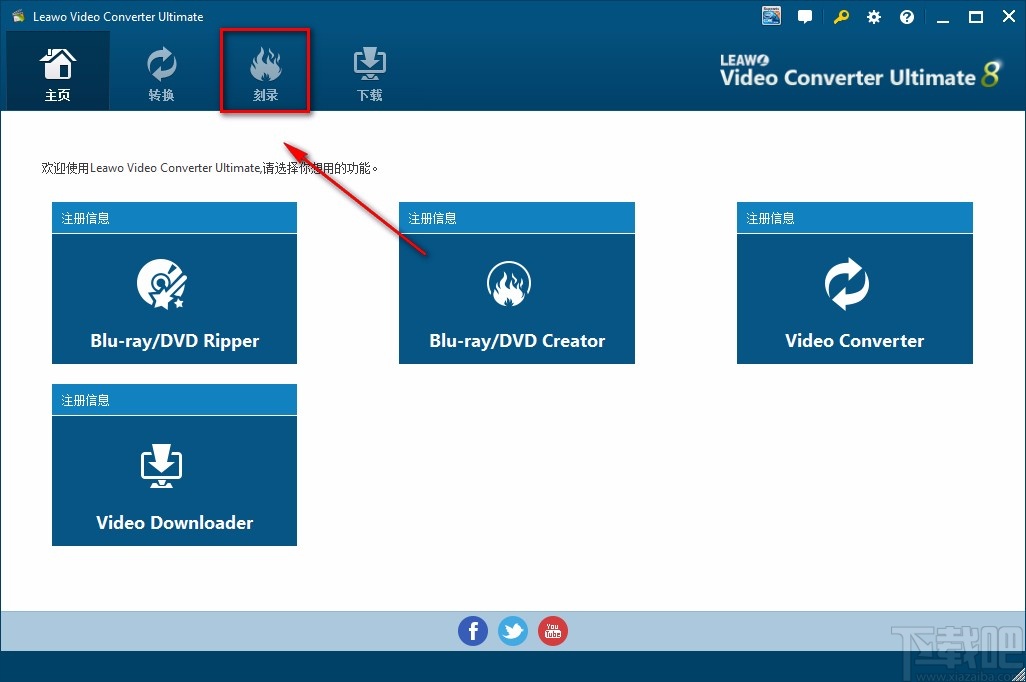Viewport: 1026px width, 682px height.
Task: Visit Leawo's Facebook page
Action: point(472,630)
